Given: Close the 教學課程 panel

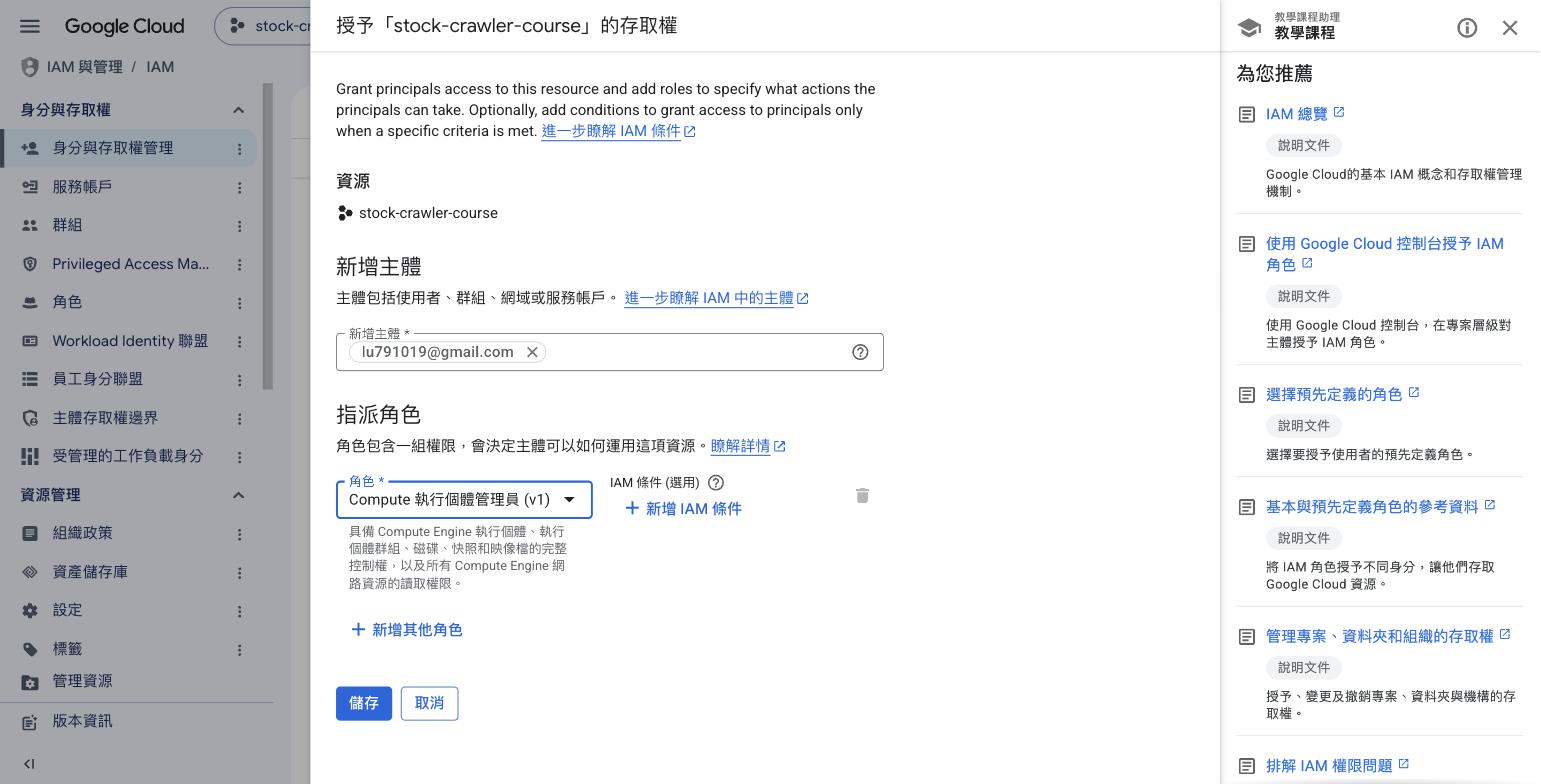Looking at the screenshot, I should (1510, 28).
